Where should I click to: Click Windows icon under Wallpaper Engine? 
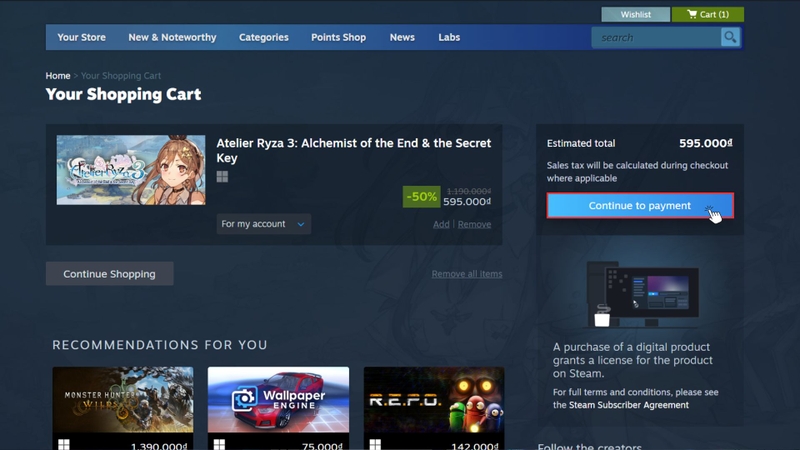coord(219,444)
